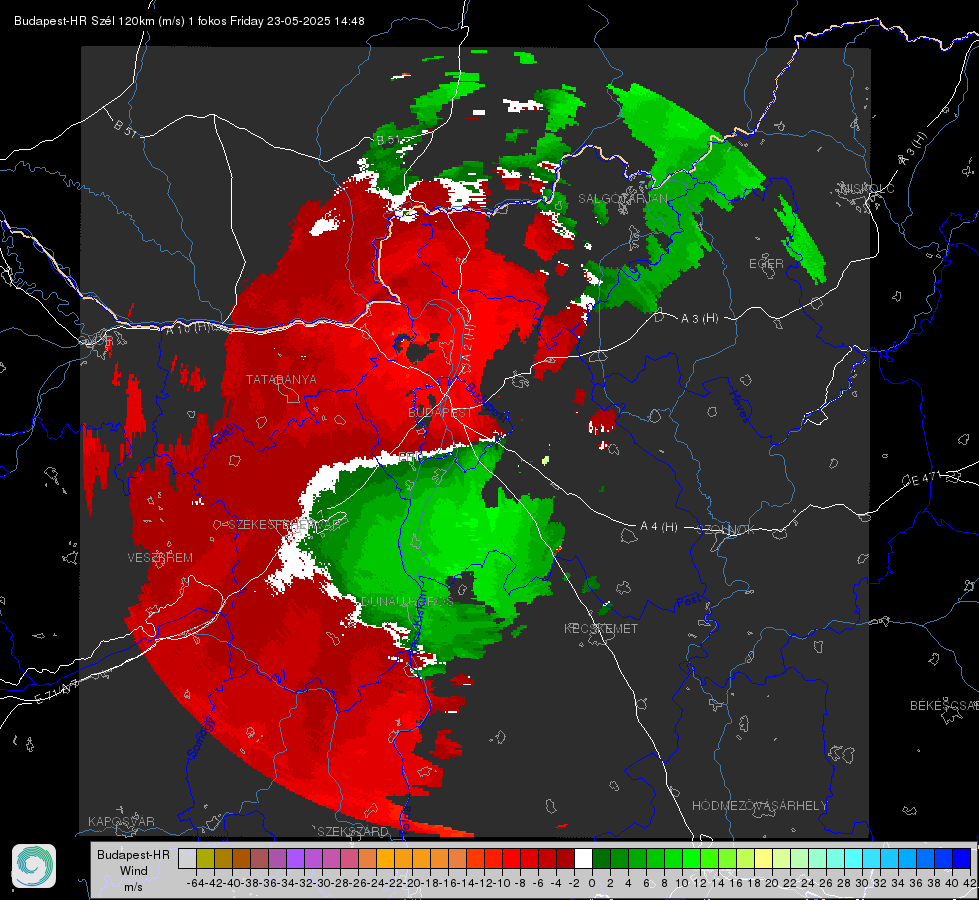Screen dimensions: 979x900
Task: Select the pale yellow swatch between 18 and 20
Action: click(x=764, y=858)
